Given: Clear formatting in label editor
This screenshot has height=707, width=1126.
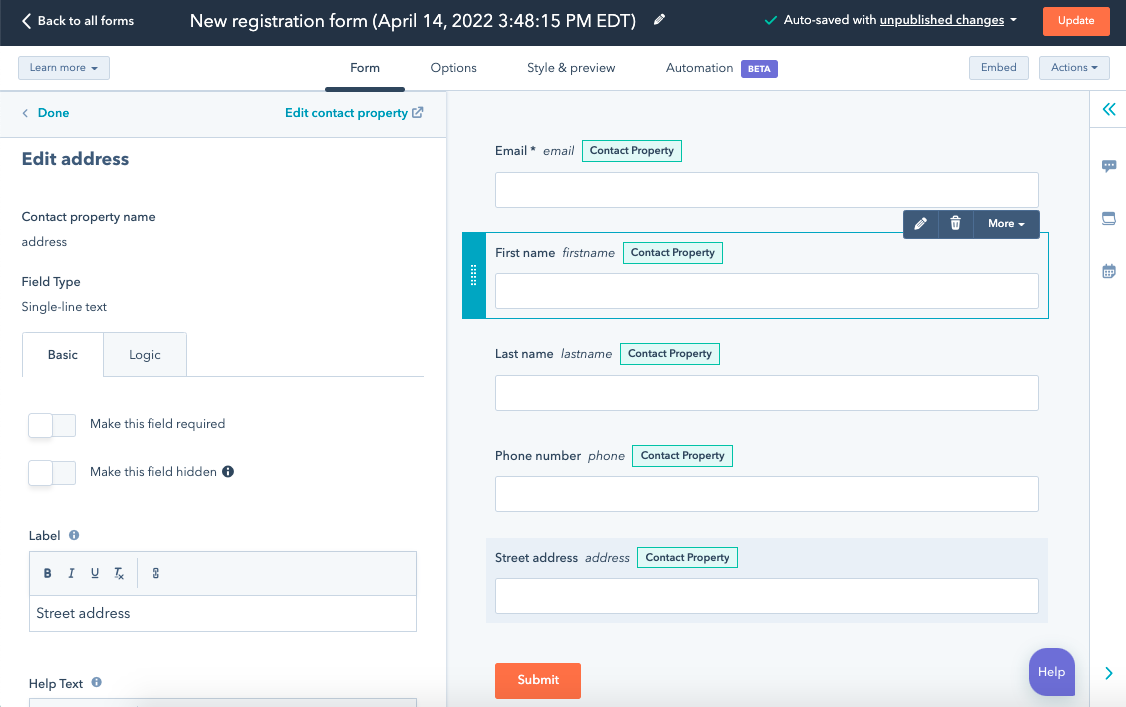Looking at the screenshot, I should (x=118, y=573).
